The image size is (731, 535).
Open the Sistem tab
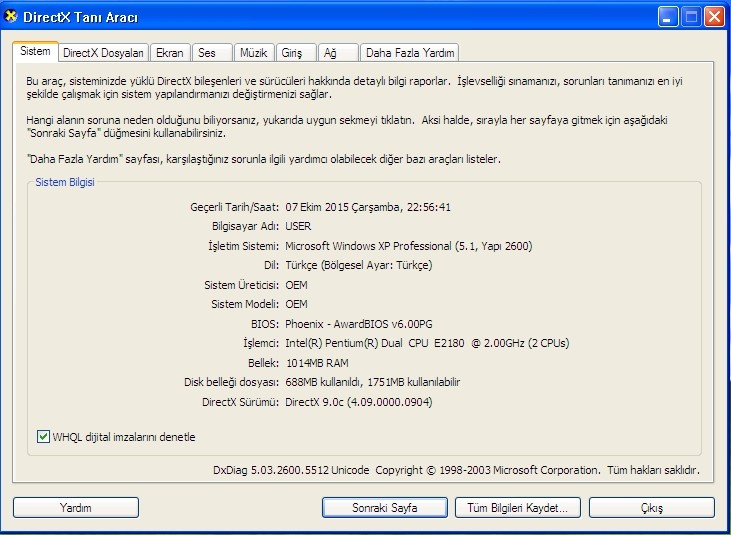pyautogui.click(x=35, y=51)
